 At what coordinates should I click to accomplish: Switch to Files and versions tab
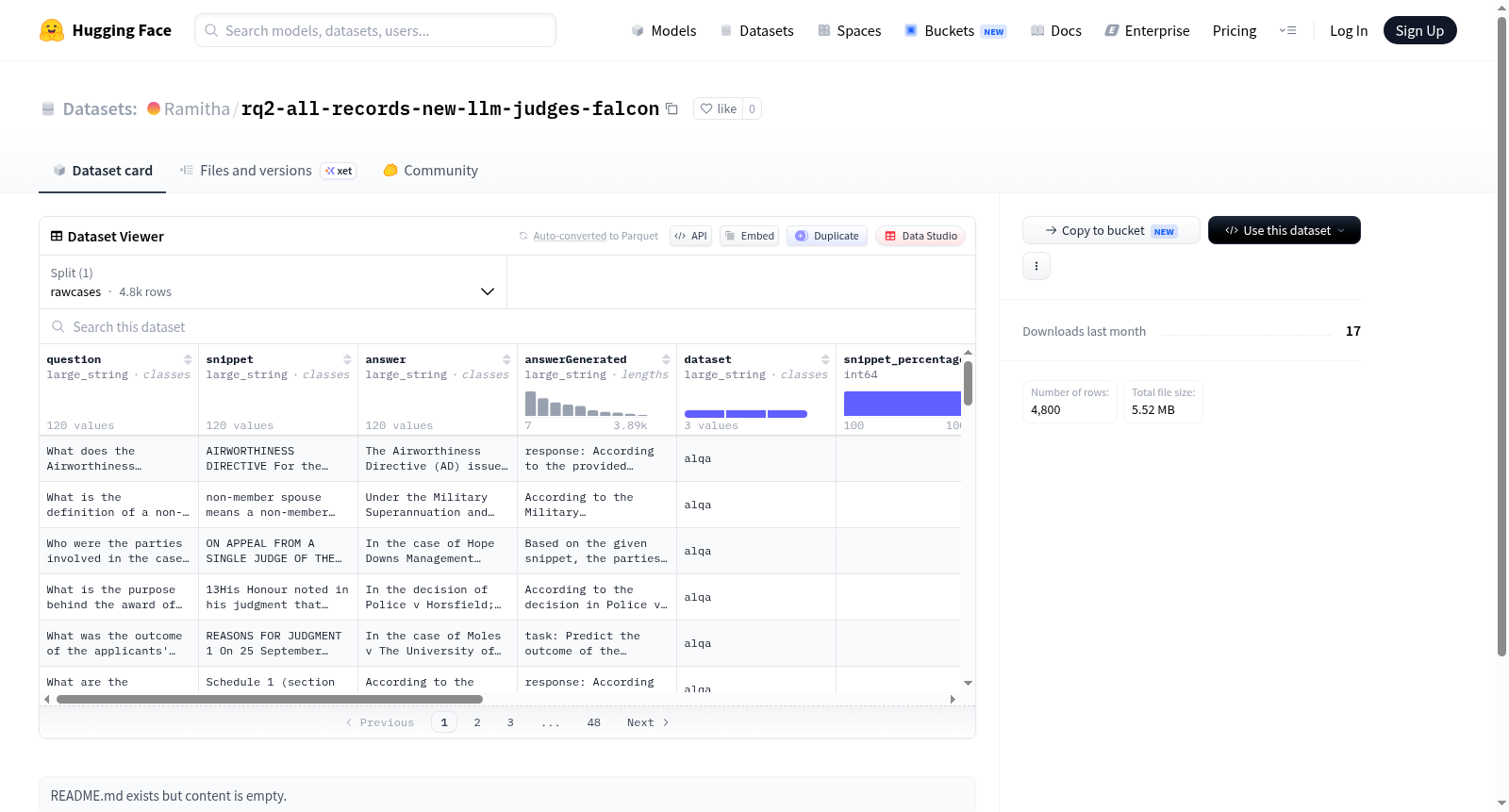(x=267, y=171)
